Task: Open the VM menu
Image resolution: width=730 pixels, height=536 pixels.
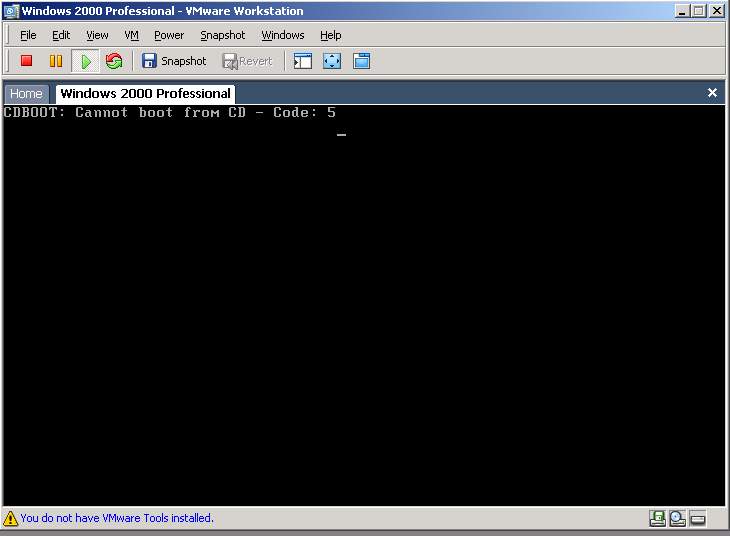Action: point(132,35)
